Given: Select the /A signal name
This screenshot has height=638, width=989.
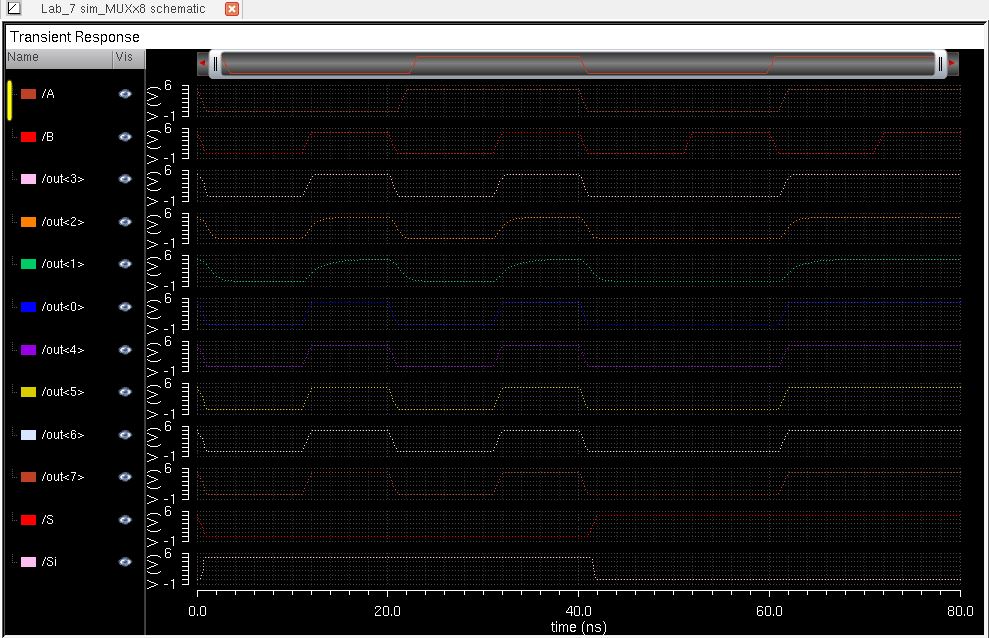Looking at the screenshot, I should [48, 94].
